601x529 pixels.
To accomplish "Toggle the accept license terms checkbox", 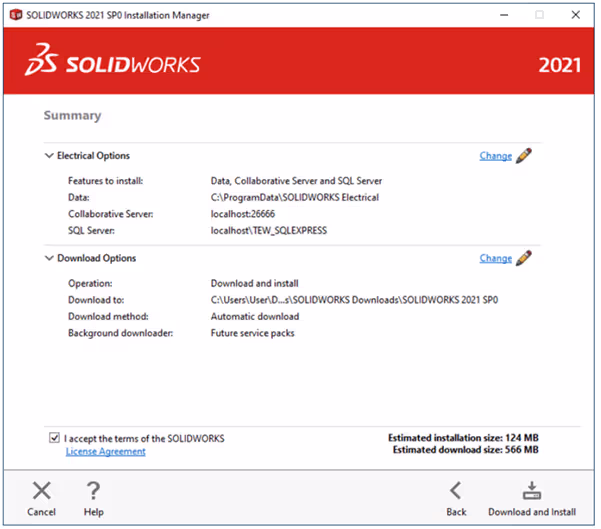I will (x=54, y=438).
